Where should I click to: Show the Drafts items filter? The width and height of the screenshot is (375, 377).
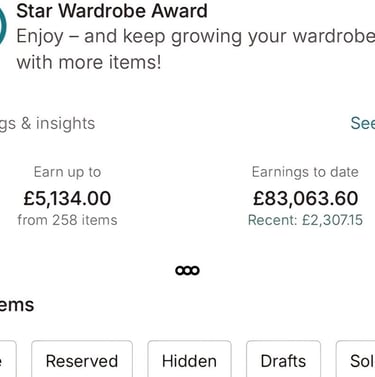tap(283, 361)
